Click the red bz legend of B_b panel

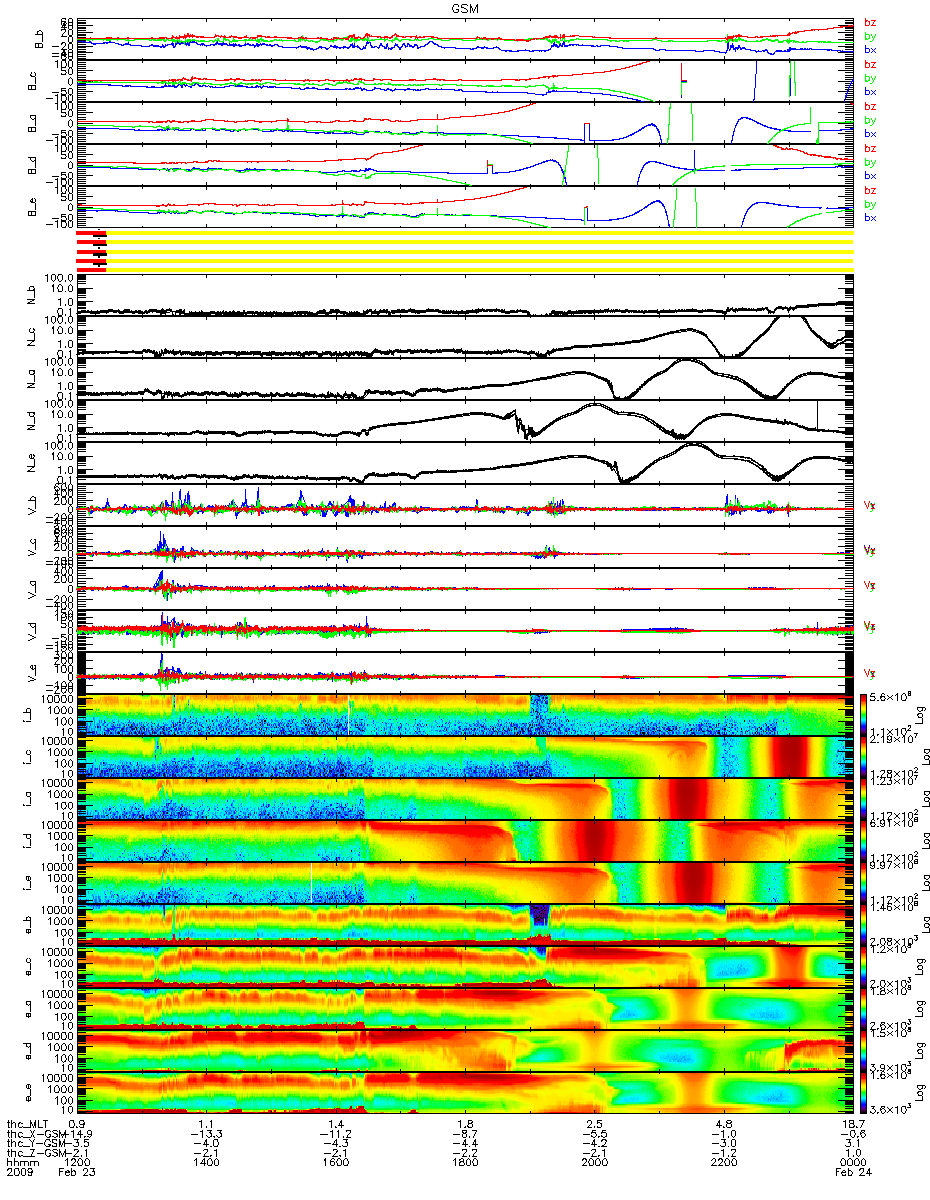click(869, 23)
